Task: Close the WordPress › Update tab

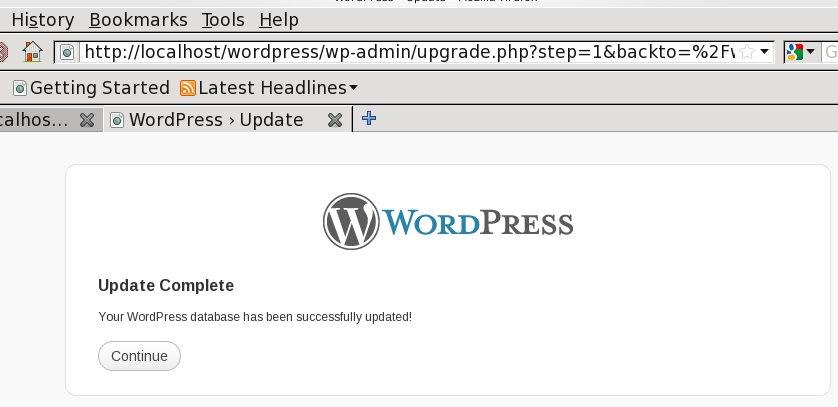Action: click(x=335, y=120)
